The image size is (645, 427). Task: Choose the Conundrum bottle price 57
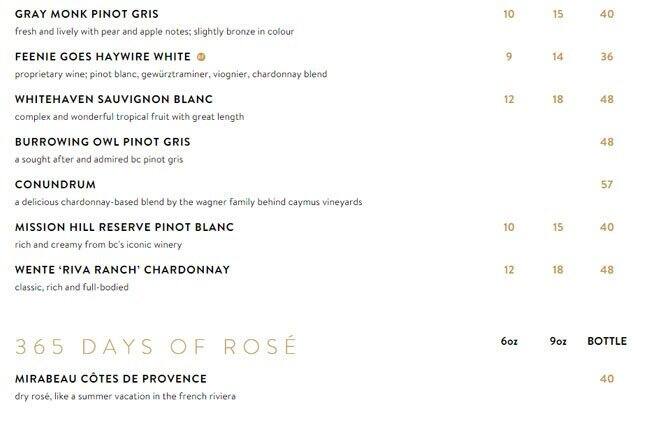607,185
